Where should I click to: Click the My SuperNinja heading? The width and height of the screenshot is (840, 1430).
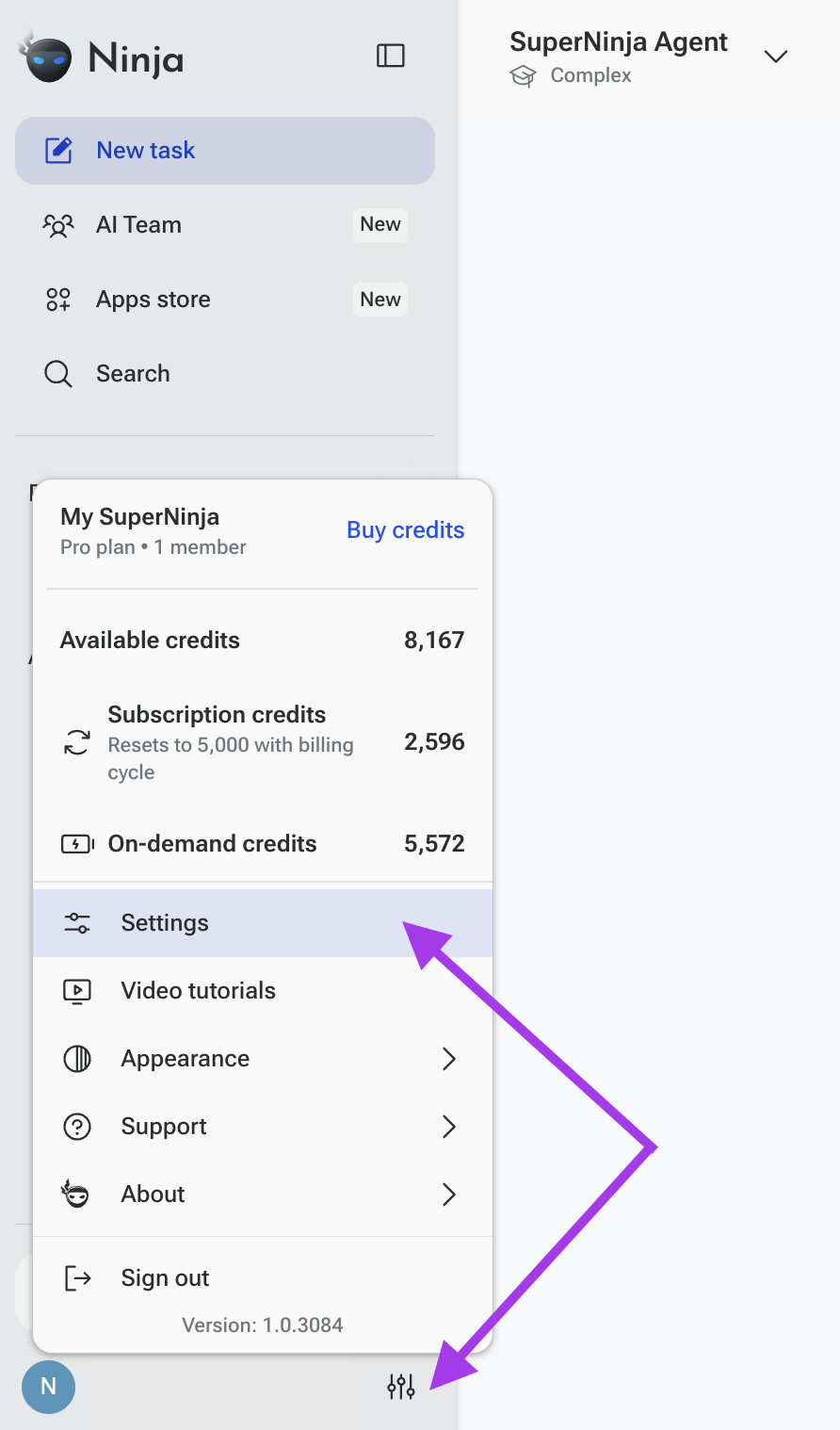(x=140, y=517)
